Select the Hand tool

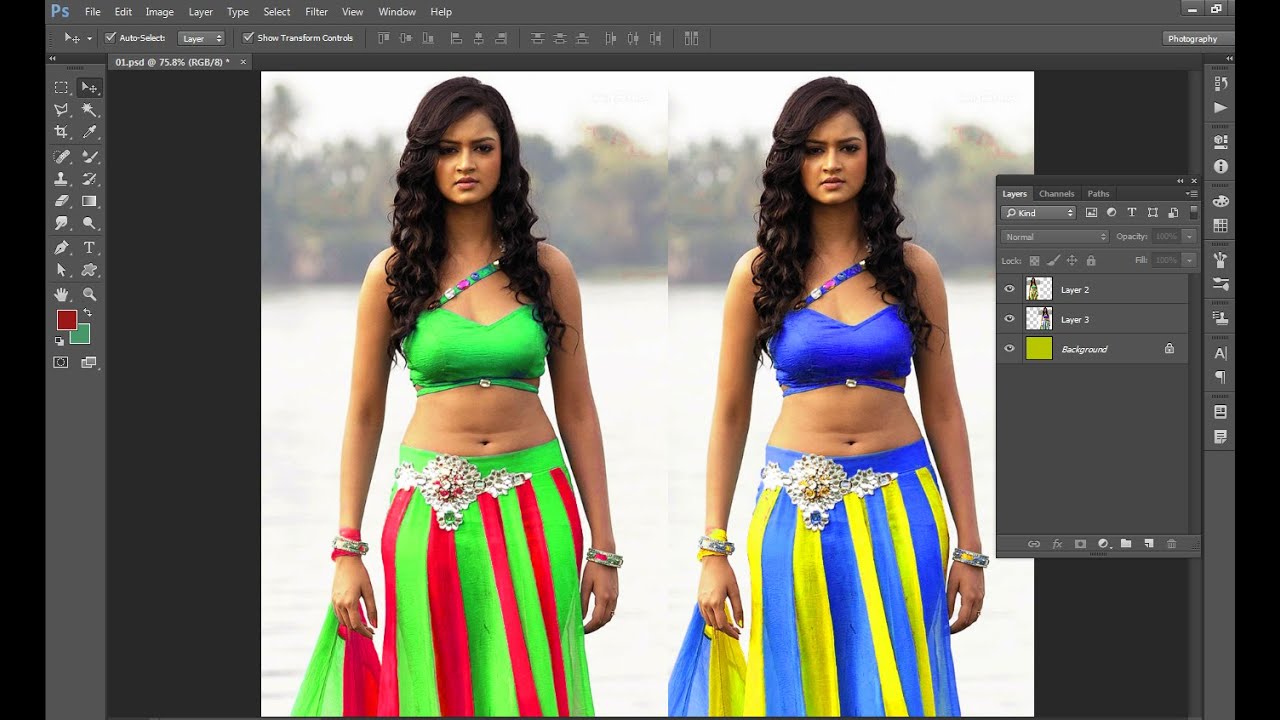pyautogui.click(x=61, y=294)
